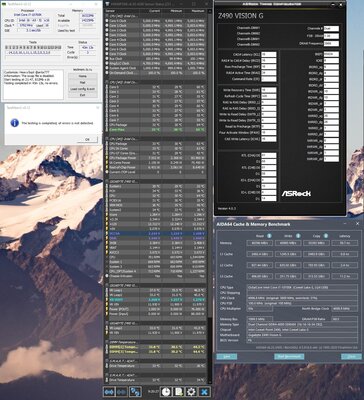Click the Home button in TestMem5
364x400 pixels.
coord(83,76)
